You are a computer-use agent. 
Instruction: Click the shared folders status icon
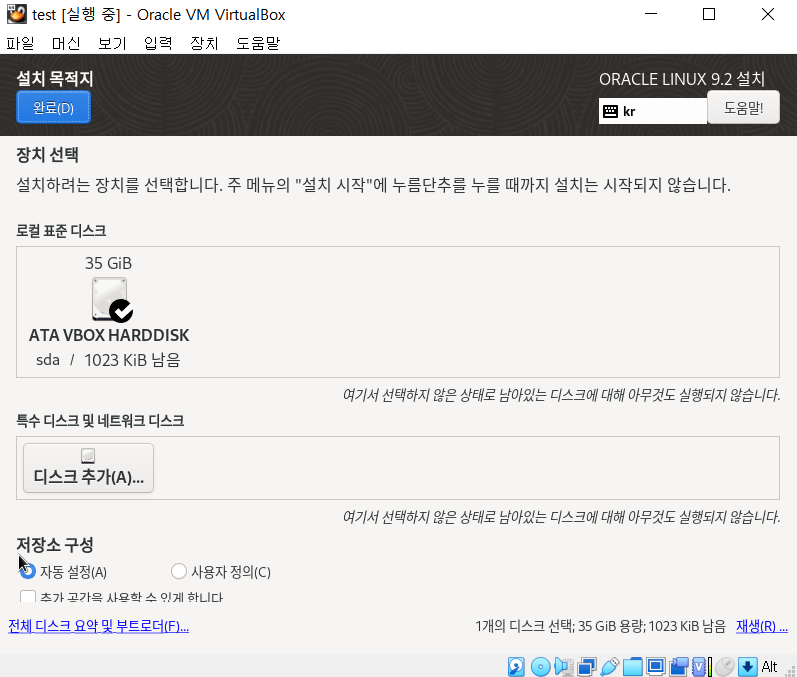632,666
